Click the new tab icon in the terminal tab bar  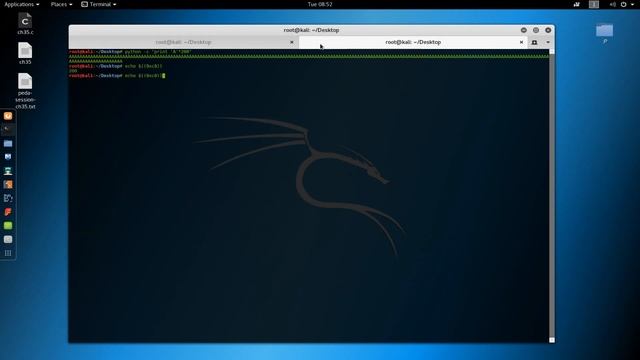click(534, 42)
